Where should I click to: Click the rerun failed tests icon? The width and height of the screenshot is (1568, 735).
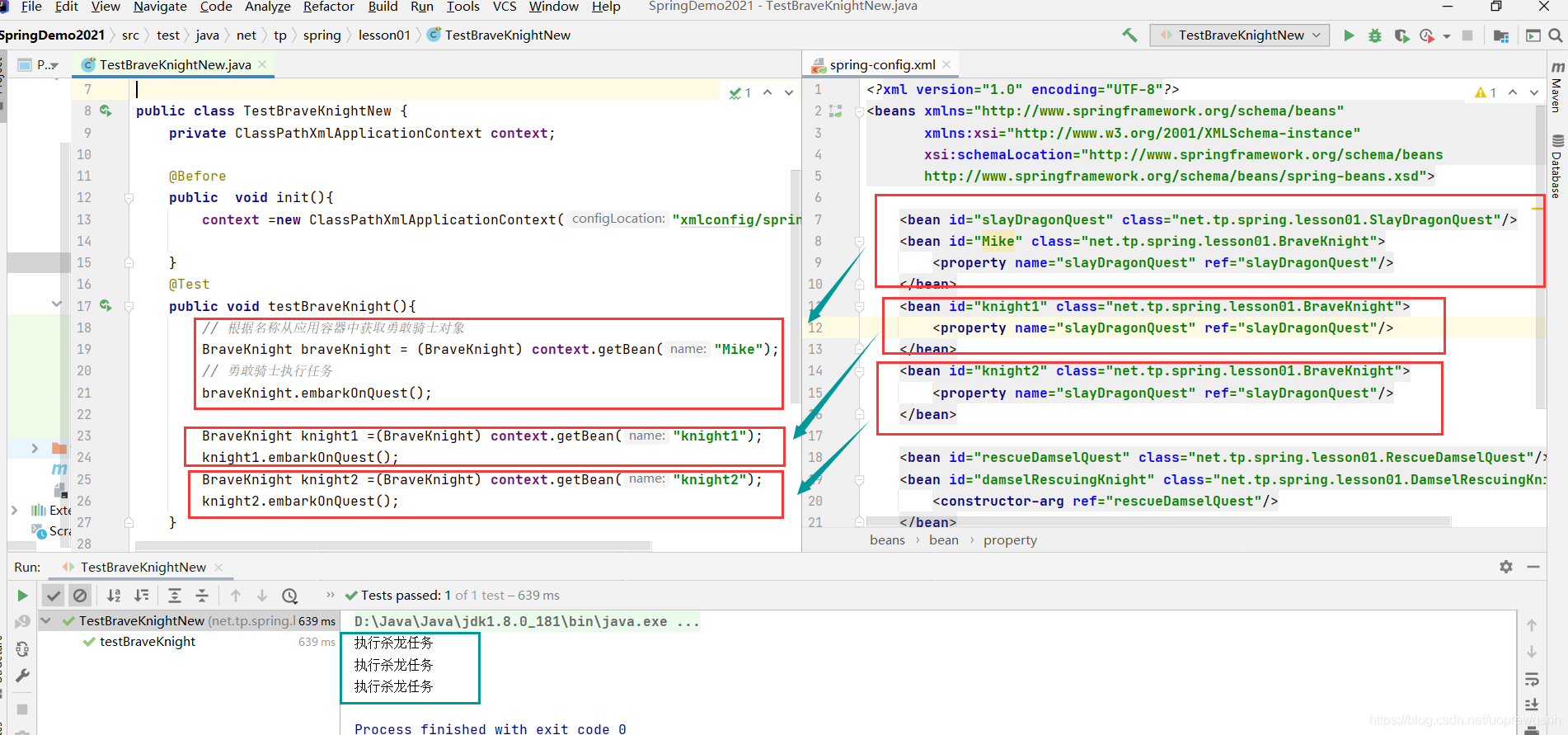tap(22, 622)
